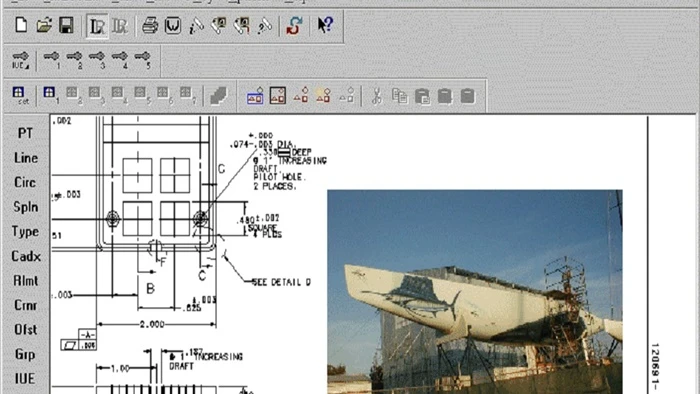Screen dimensions: 700x394
Task: Choose the Spln side menu entry
Action: coord(25,207)
